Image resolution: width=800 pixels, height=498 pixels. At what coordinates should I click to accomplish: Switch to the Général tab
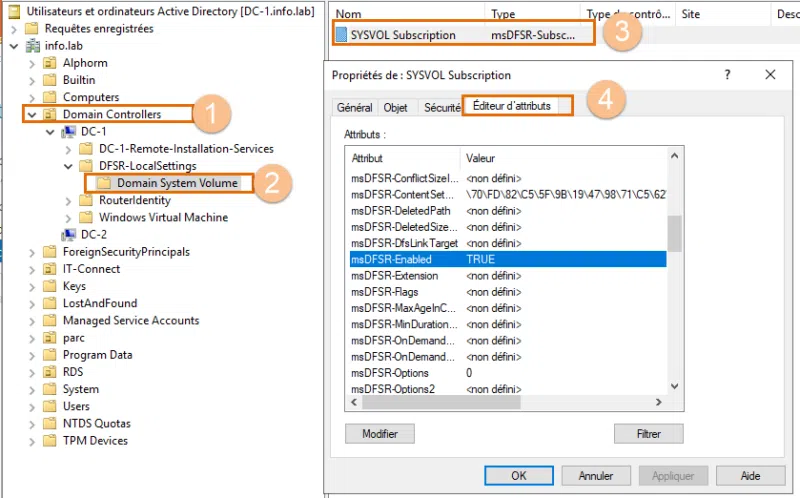coord(355,107)
